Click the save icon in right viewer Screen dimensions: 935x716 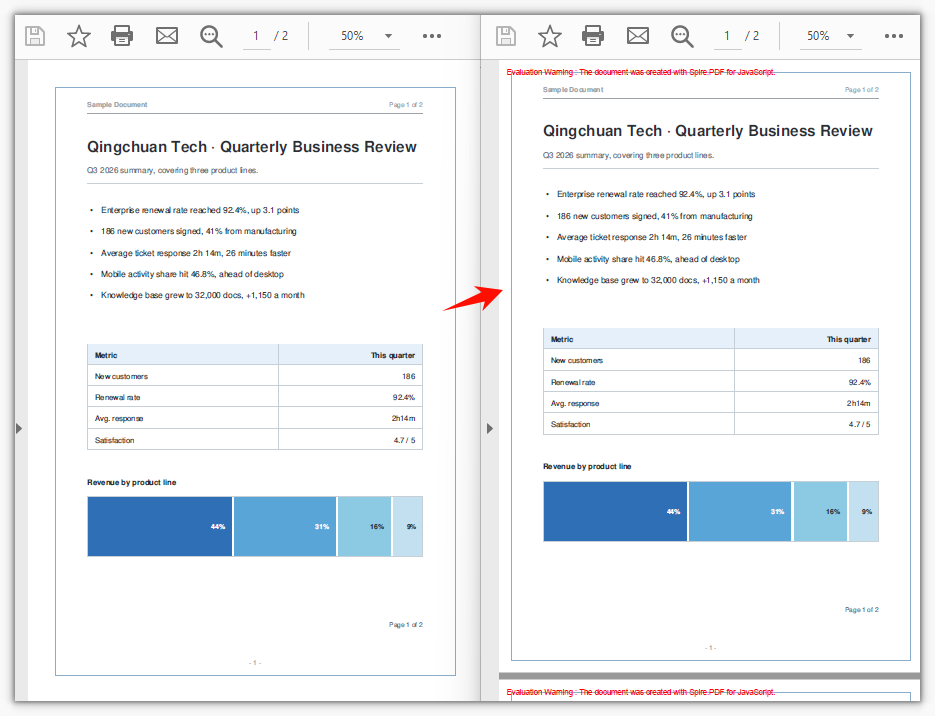pos(506,36)
